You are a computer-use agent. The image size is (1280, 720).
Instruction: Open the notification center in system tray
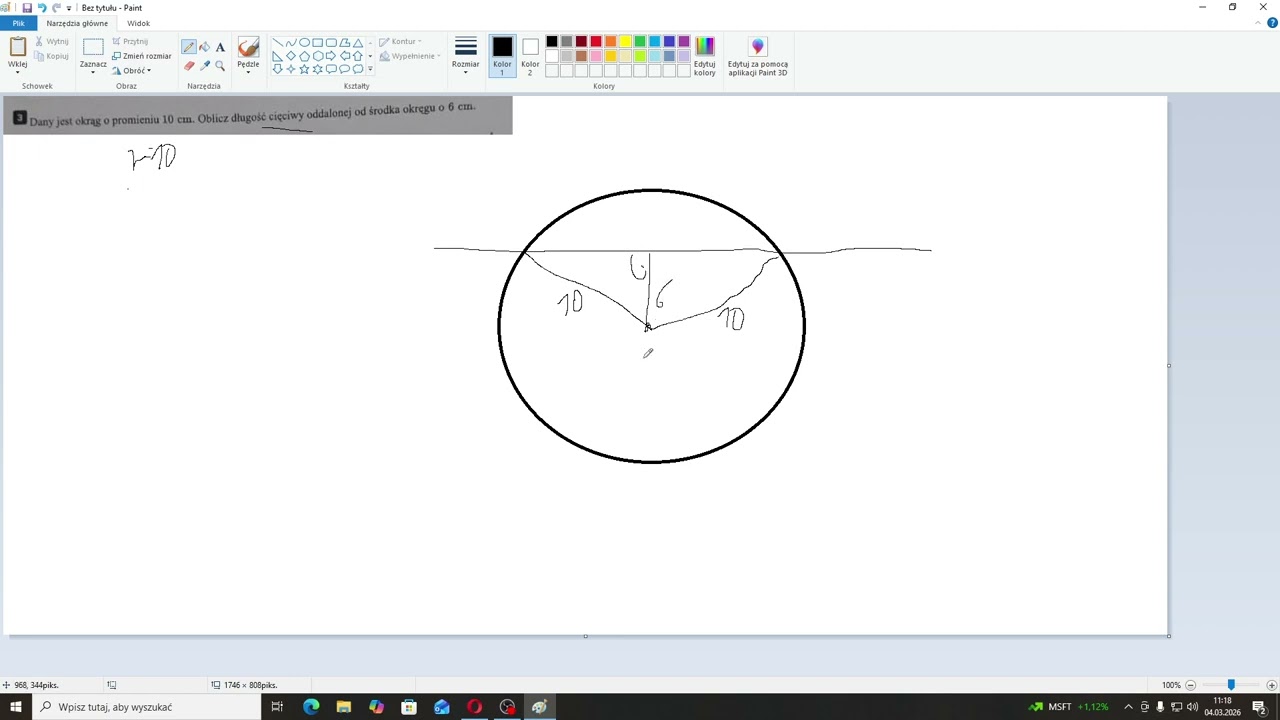pos(1259,707)
